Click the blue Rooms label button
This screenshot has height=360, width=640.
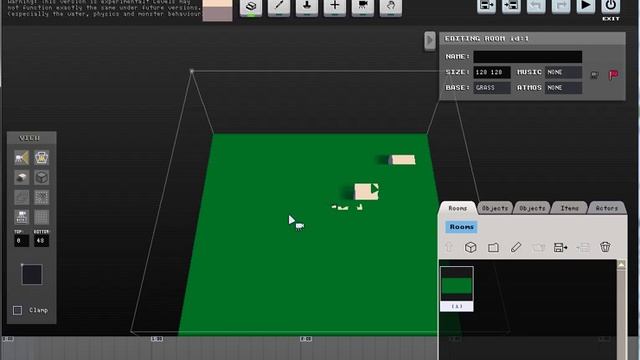pos(461,227)
